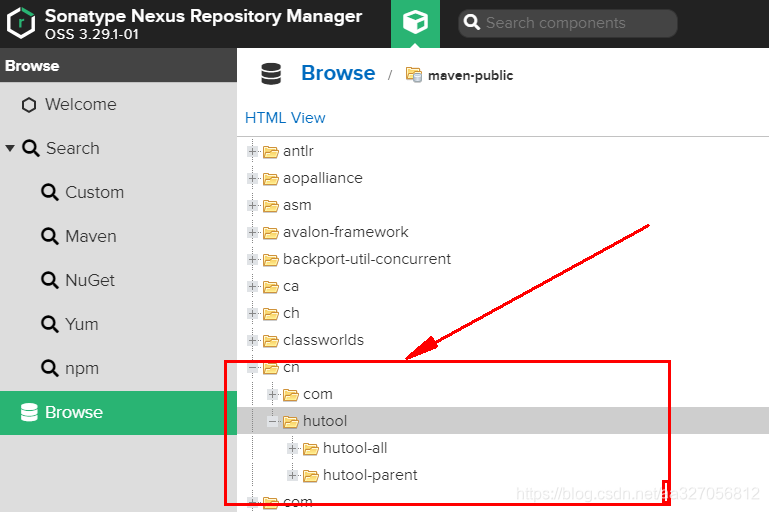Select the aopalliance folder icon
The height and width of the screenshot is (512, 769).
pos(270,179)
